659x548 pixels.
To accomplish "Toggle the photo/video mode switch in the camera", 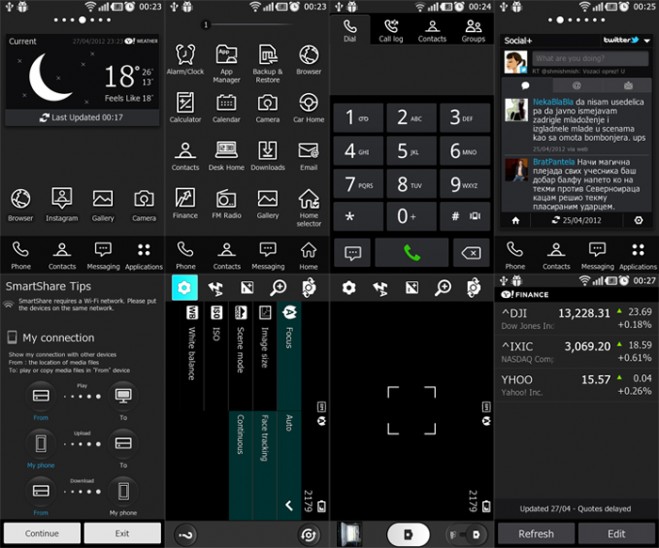I will pyautogui.click(x=467, y=535).
